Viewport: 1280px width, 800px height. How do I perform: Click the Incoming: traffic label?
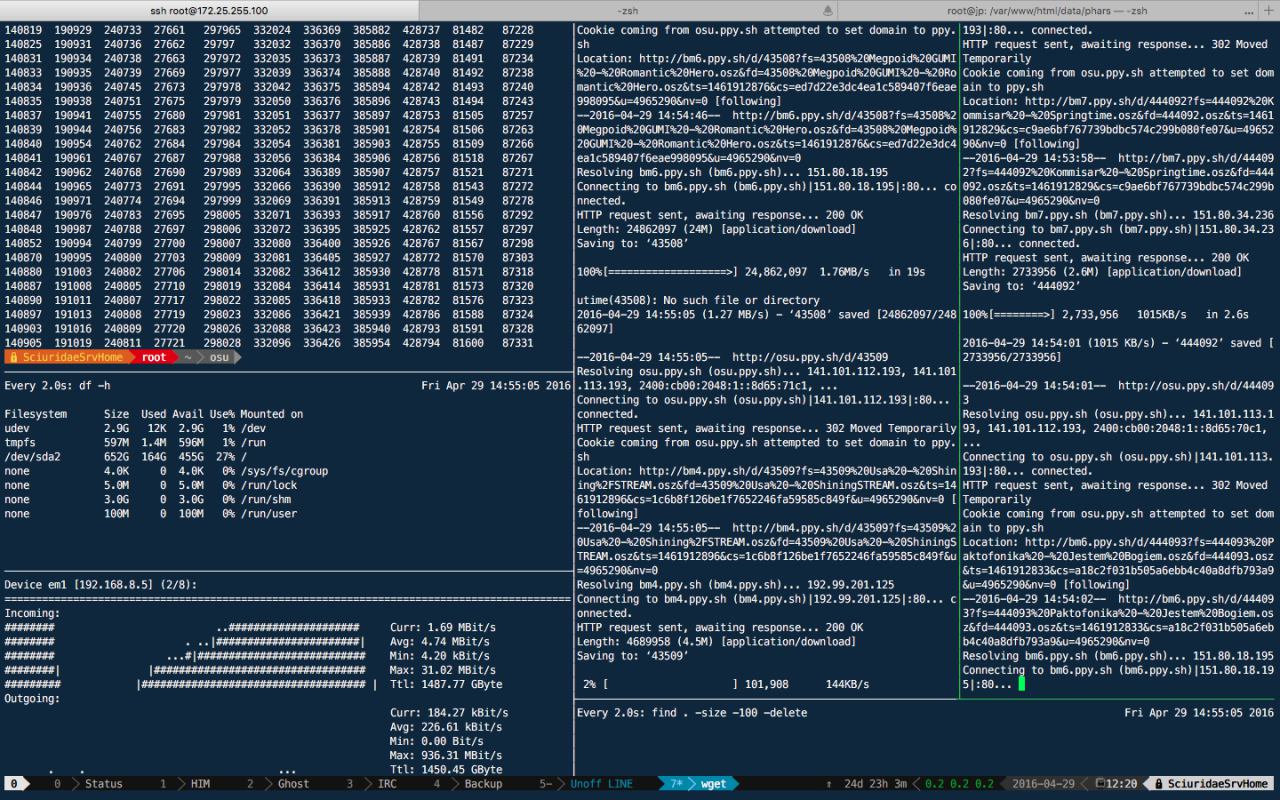[32, 613]
